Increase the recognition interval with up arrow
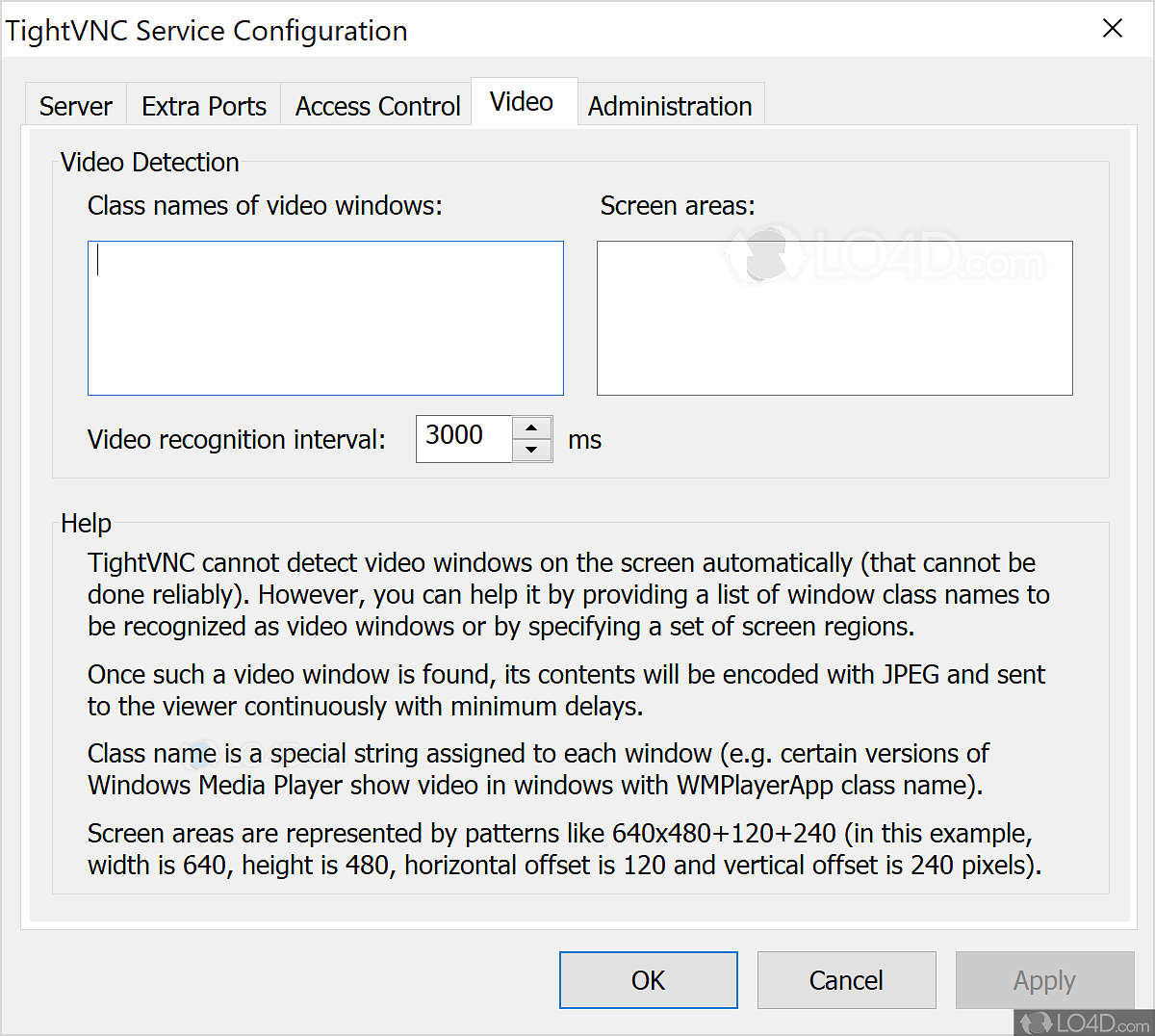 click(532, 427)
